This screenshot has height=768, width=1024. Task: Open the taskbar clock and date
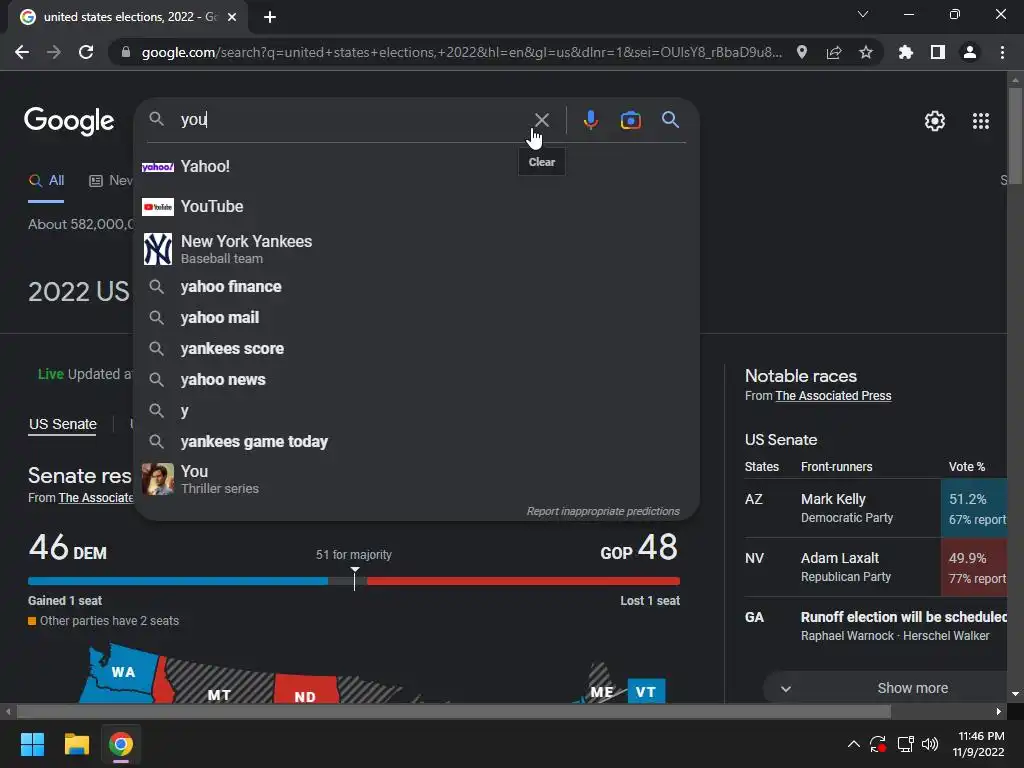click(978, 744)
